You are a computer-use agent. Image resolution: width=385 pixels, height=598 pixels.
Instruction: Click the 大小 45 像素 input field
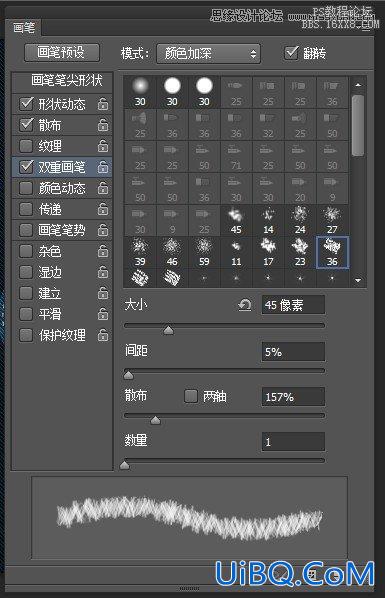tap(293, 305)
